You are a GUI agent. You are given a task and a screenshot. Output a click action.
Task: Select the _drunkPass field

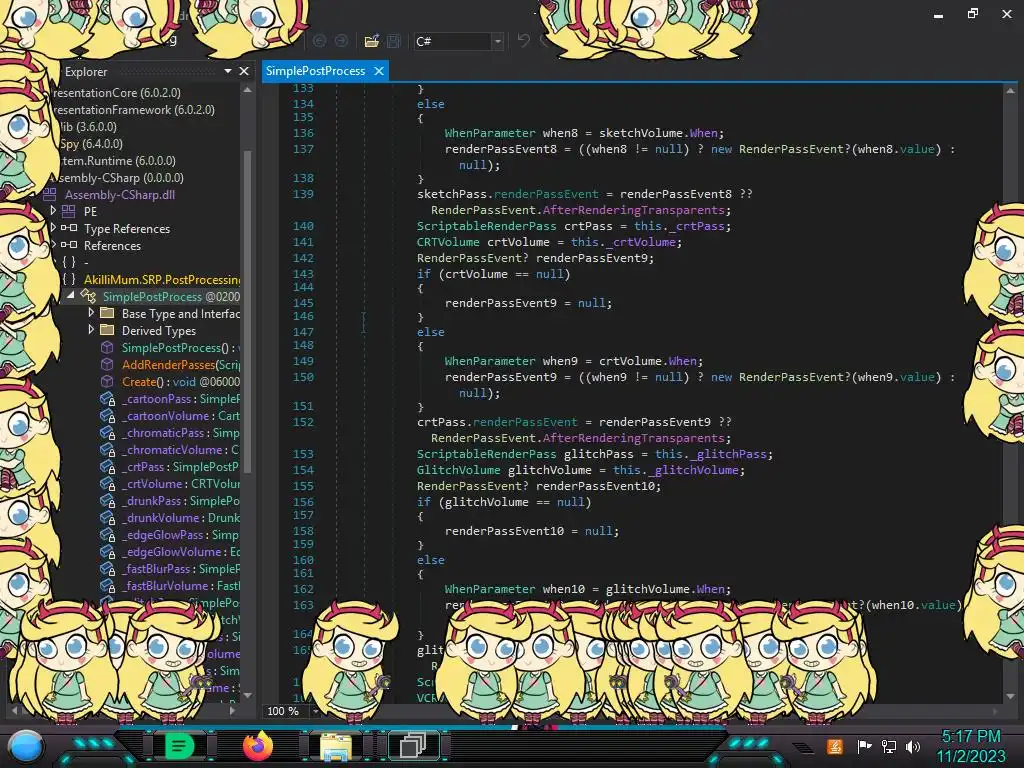point(180,500)
